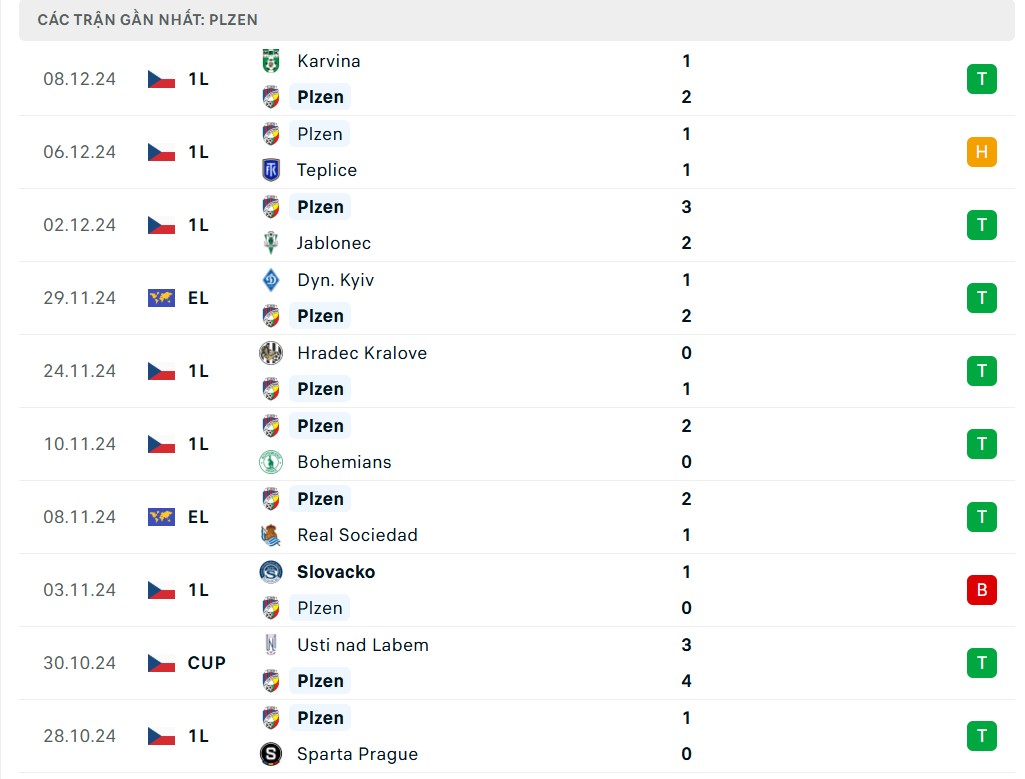Click the Bohemians club emblem

270,462
